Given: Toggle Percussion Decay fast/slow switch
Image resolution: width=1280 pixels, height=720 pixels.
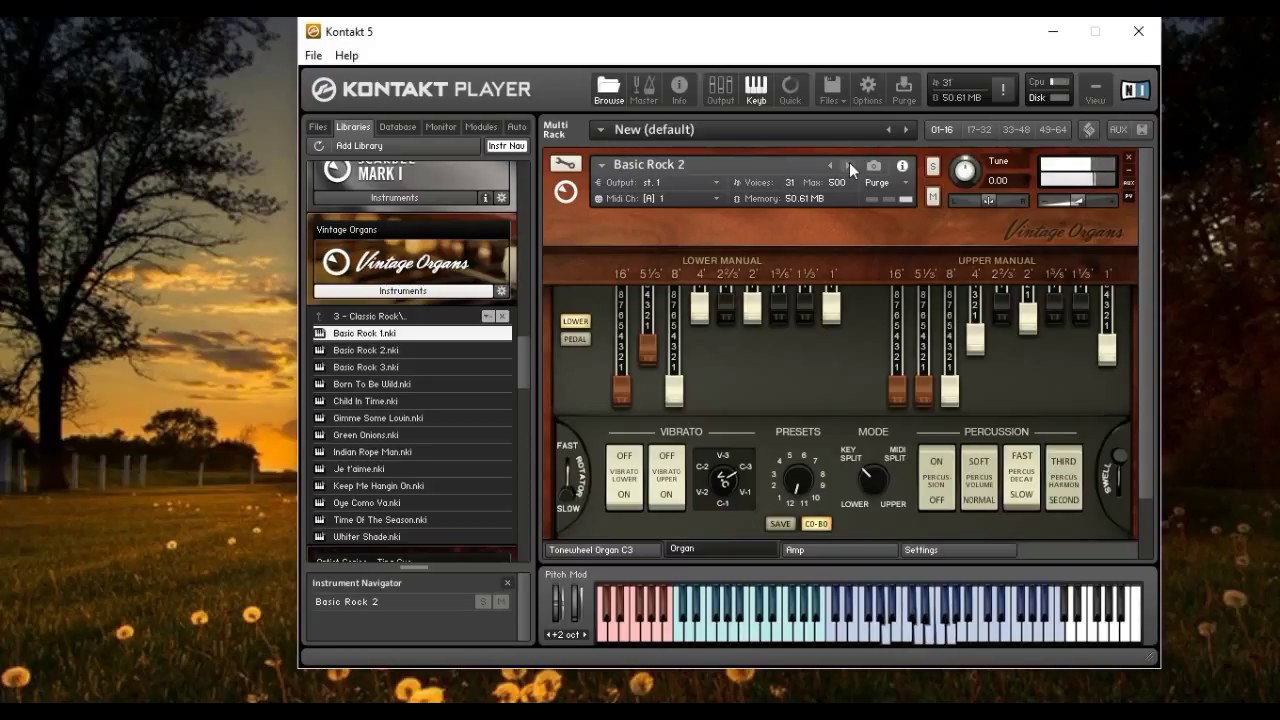Looking at the screenshot, I should pyautogui.click(x=1022, y=479).
